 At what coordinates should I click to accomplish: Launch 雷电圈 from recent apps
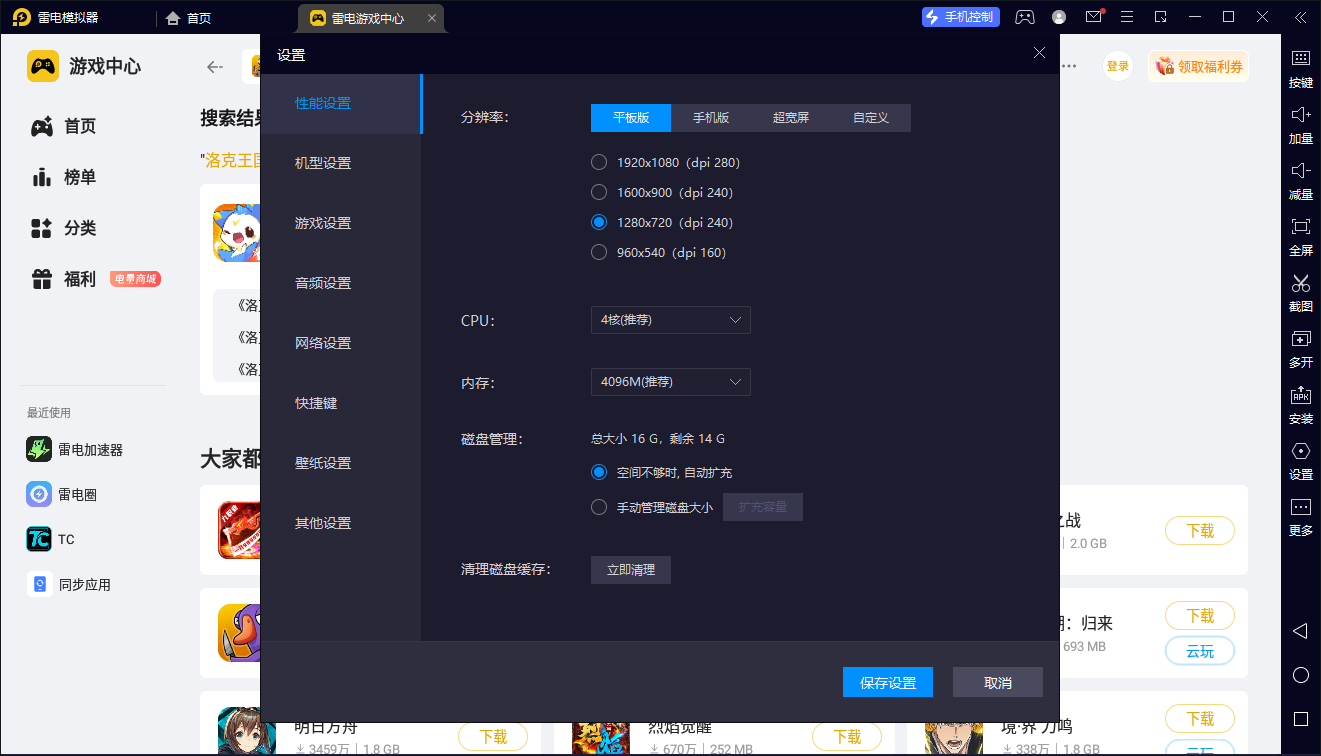(x=62, y=494)
